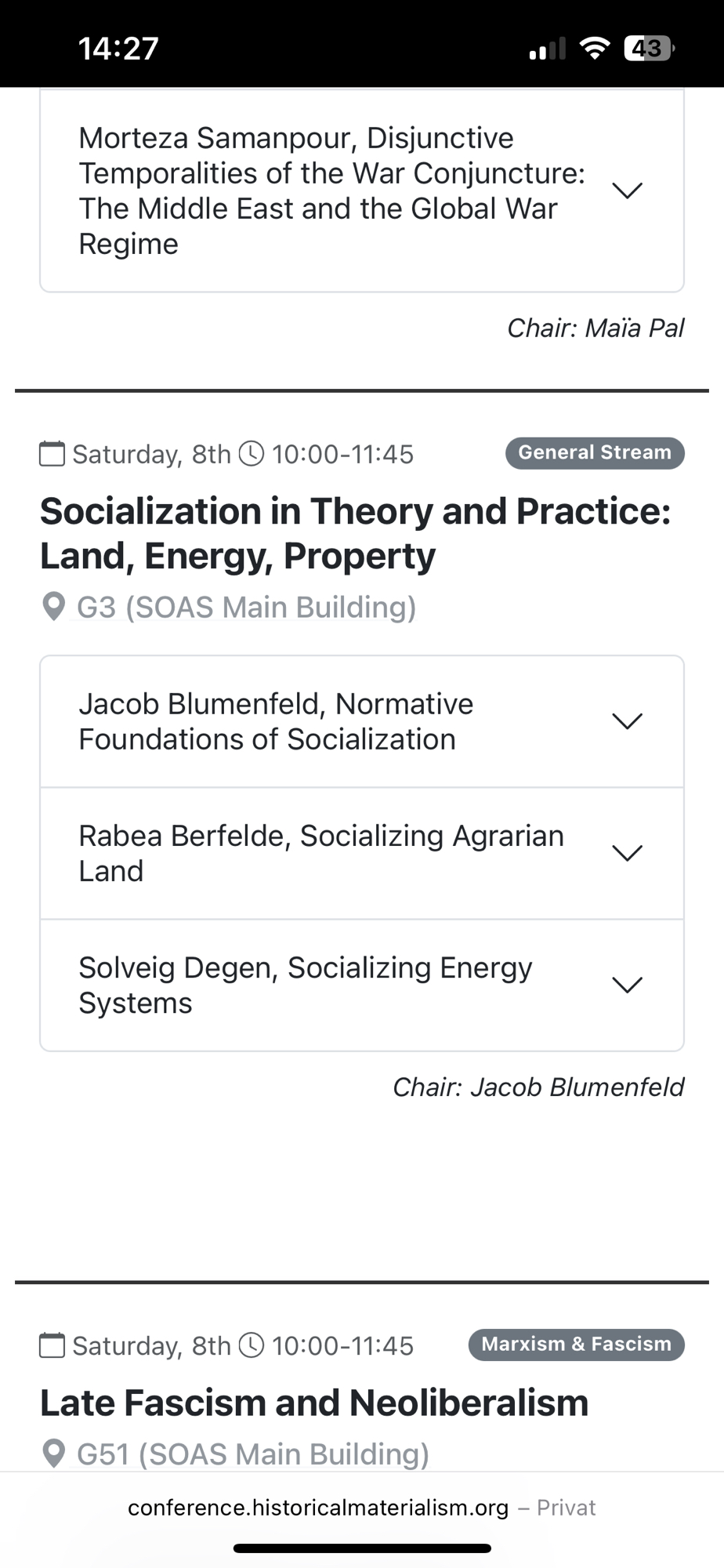
Task: Tap calendar icon of Socialization session
Action: (52, 454)
